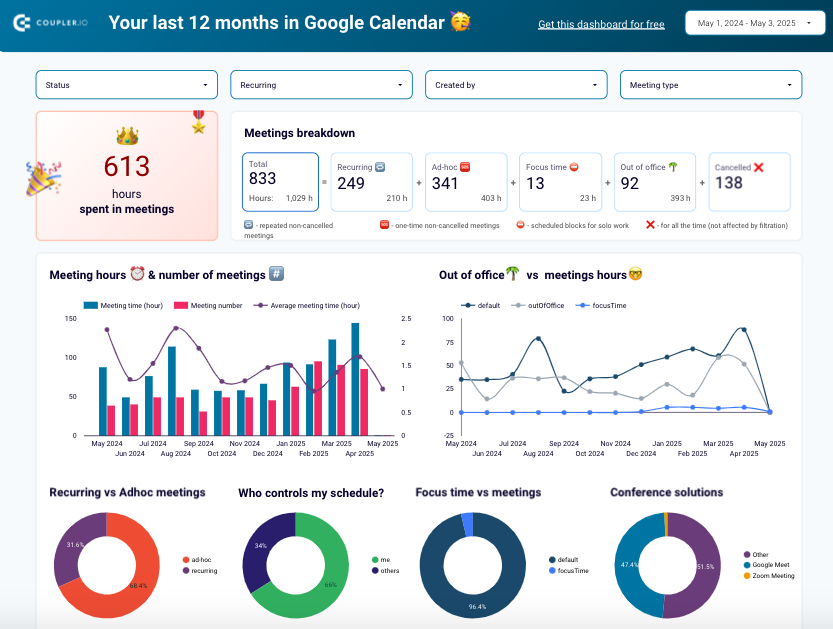The width and height of the screenshot is (833, 629).
Task: Click the 34% others donut segment
Action: coord(261,546)
